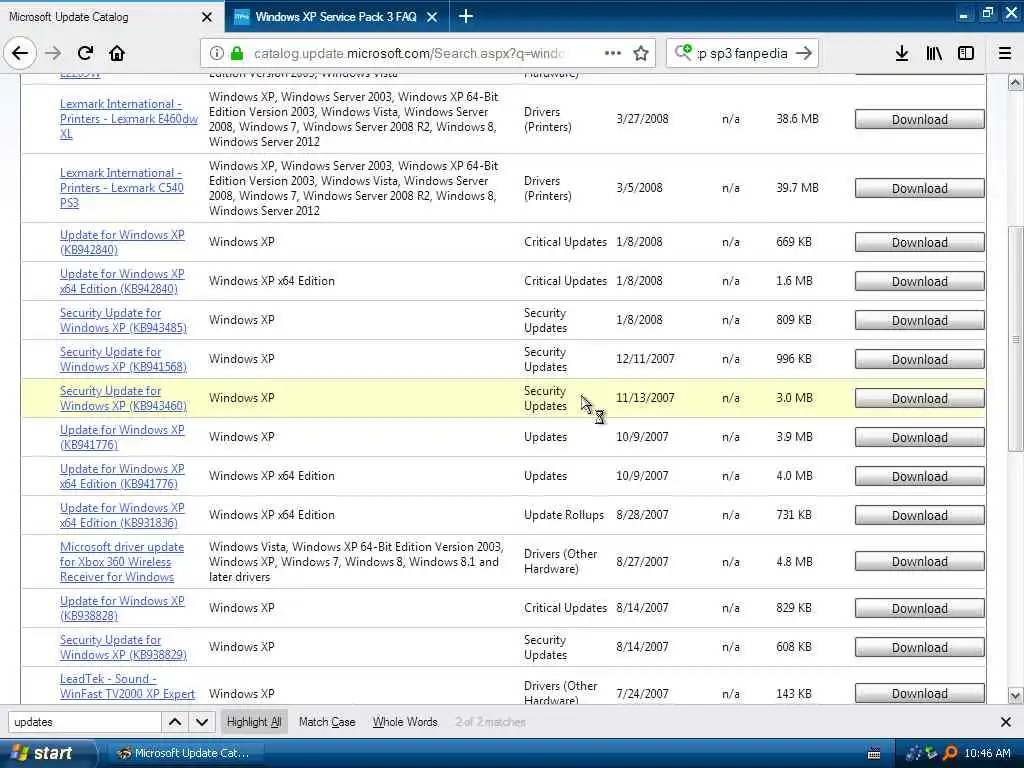This screenshot has width=1024, height=768.
Task: Click the Update Rollups classification cell
Action: (x=564, y=515)
